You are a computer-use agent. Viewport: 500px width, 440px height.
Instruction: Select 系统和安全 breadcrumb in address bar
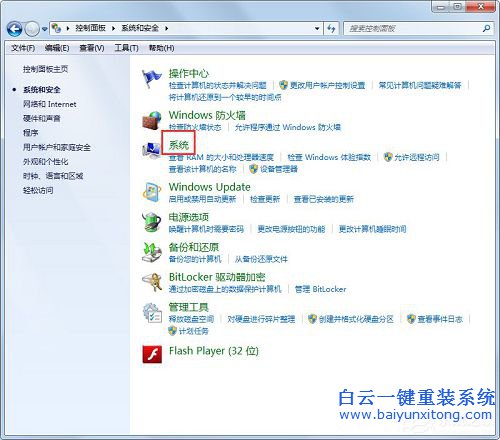click(140, 28)
